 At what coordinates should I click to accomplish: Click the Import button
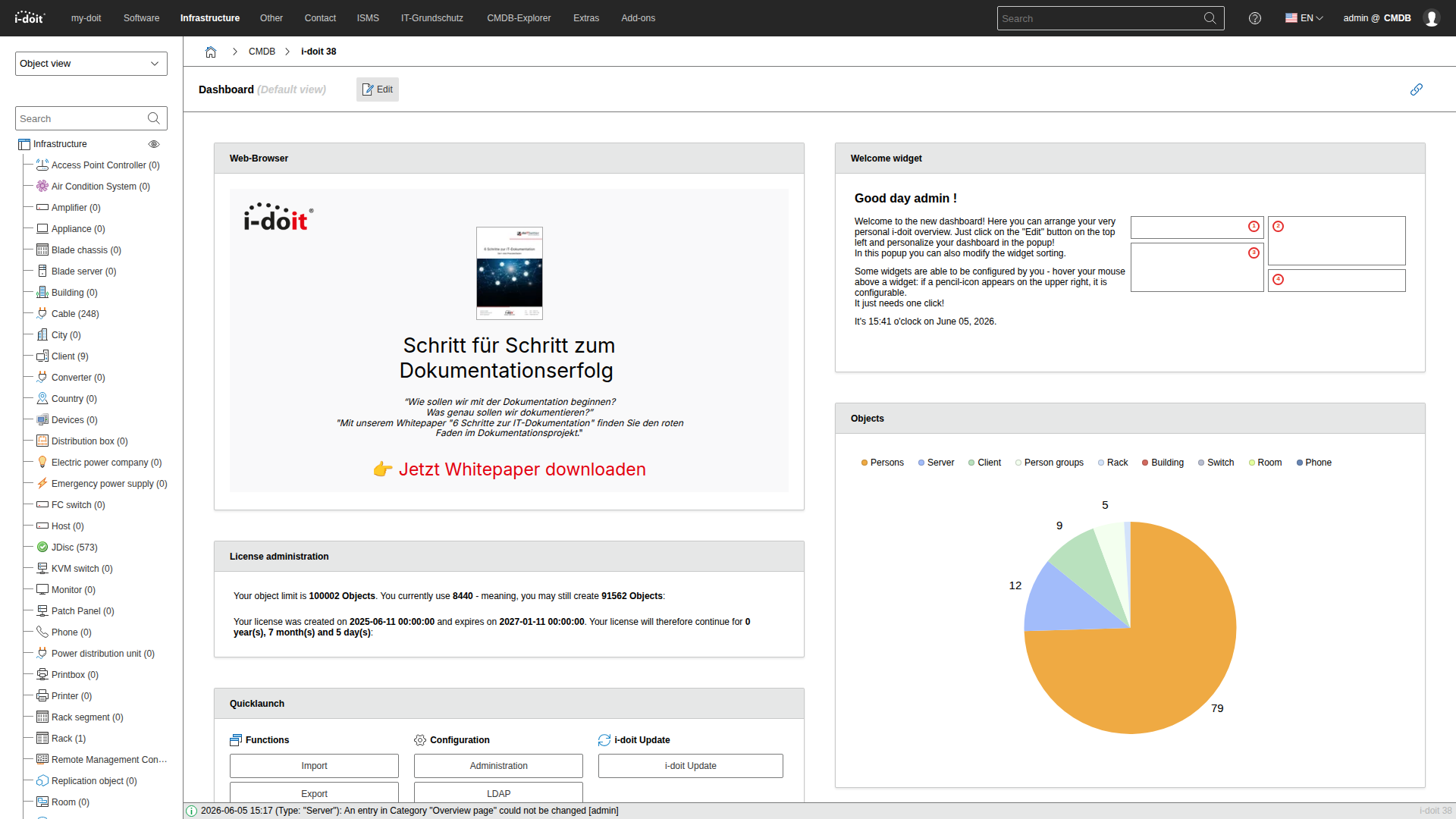[314, 766]
